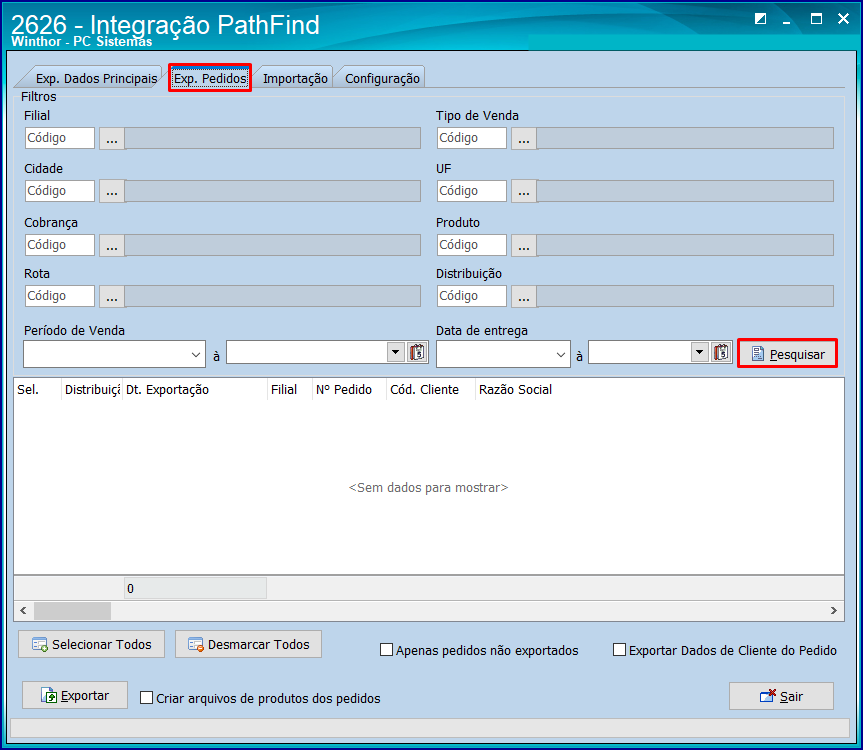Viewport: 863px width, 750px height.
Task: Open Cidade lookup ellipsis button
Action: (x=112, y=191)
